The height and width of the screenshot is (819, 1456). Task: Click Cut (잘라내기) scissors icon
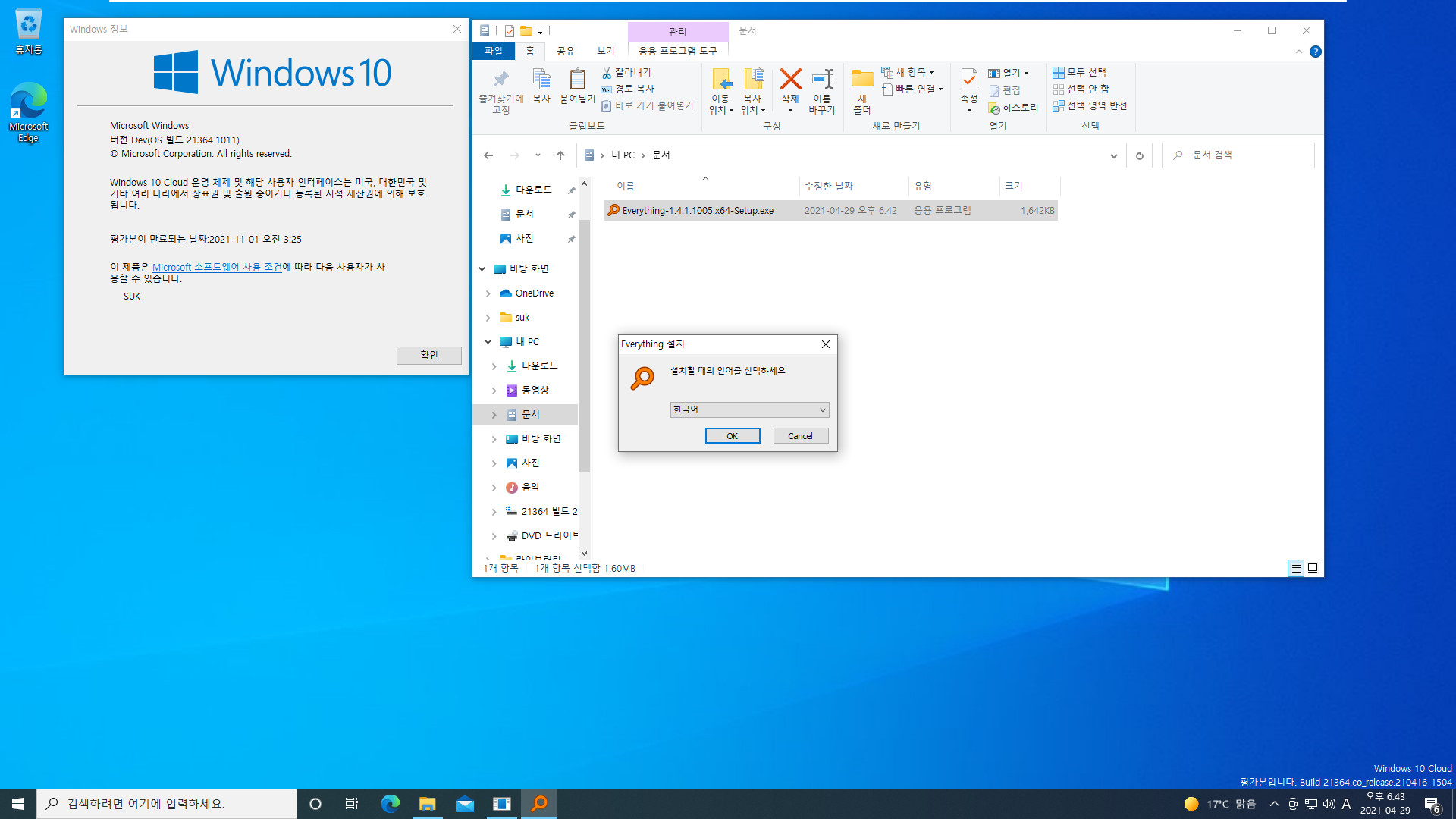607,73
